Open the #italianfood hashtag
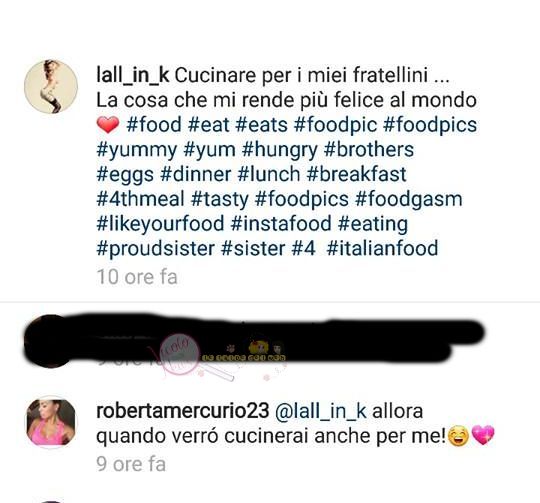540x503 pixels. pos(382,248)
